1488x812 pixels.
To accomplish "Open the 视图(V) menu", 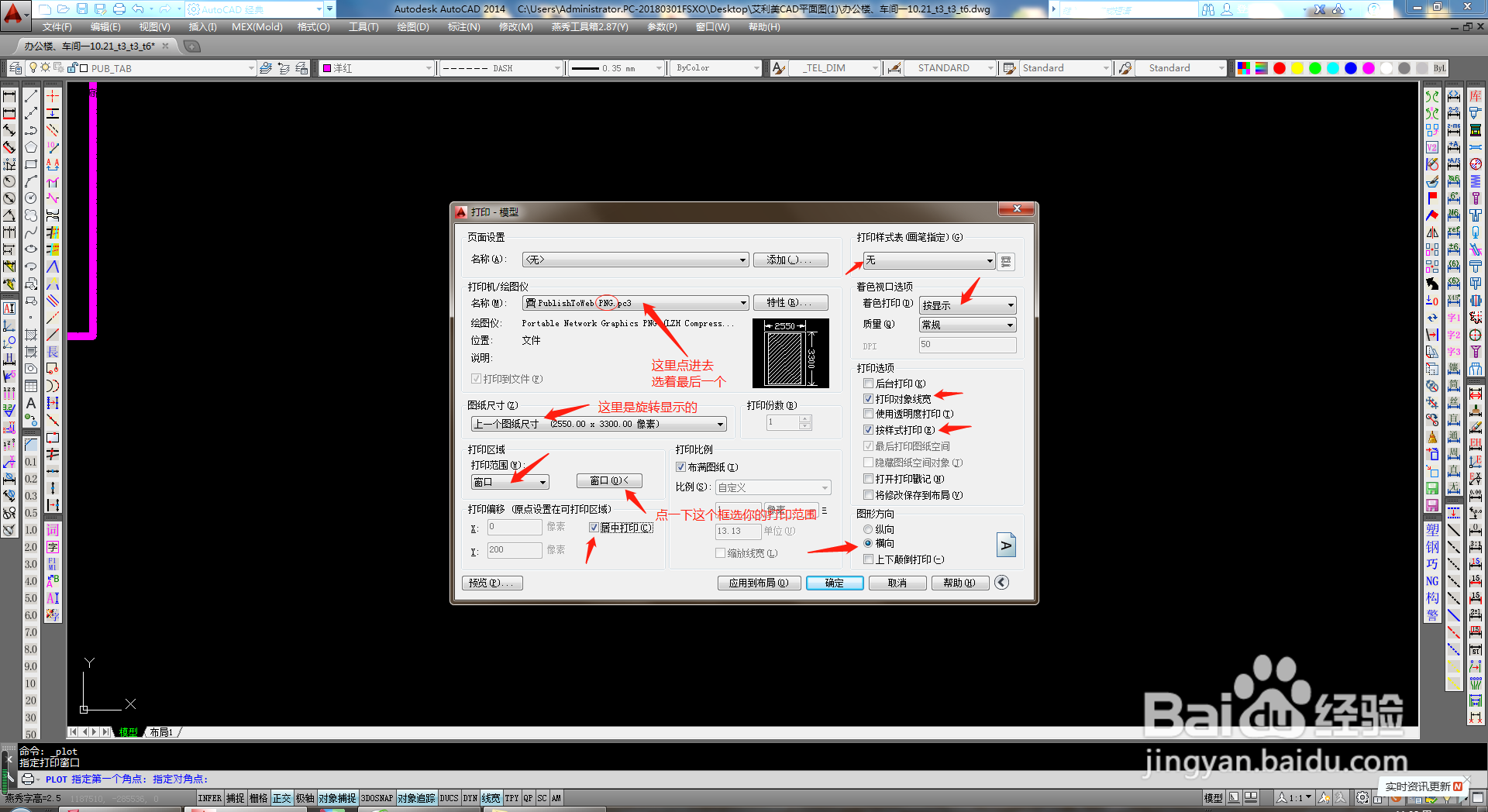I will [155, 27].
